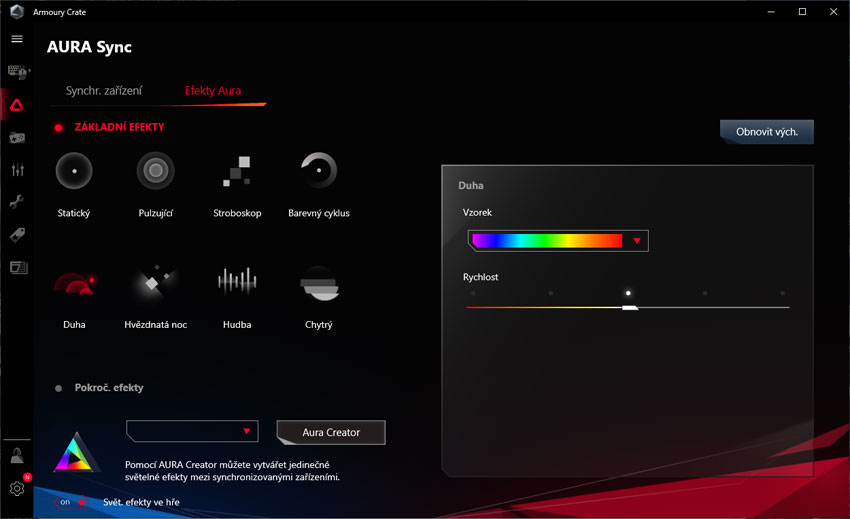The height and width of the screenshot is (519, 850).
Task: Open the game library controller sidebar icon
Action: tap(17, 138)
